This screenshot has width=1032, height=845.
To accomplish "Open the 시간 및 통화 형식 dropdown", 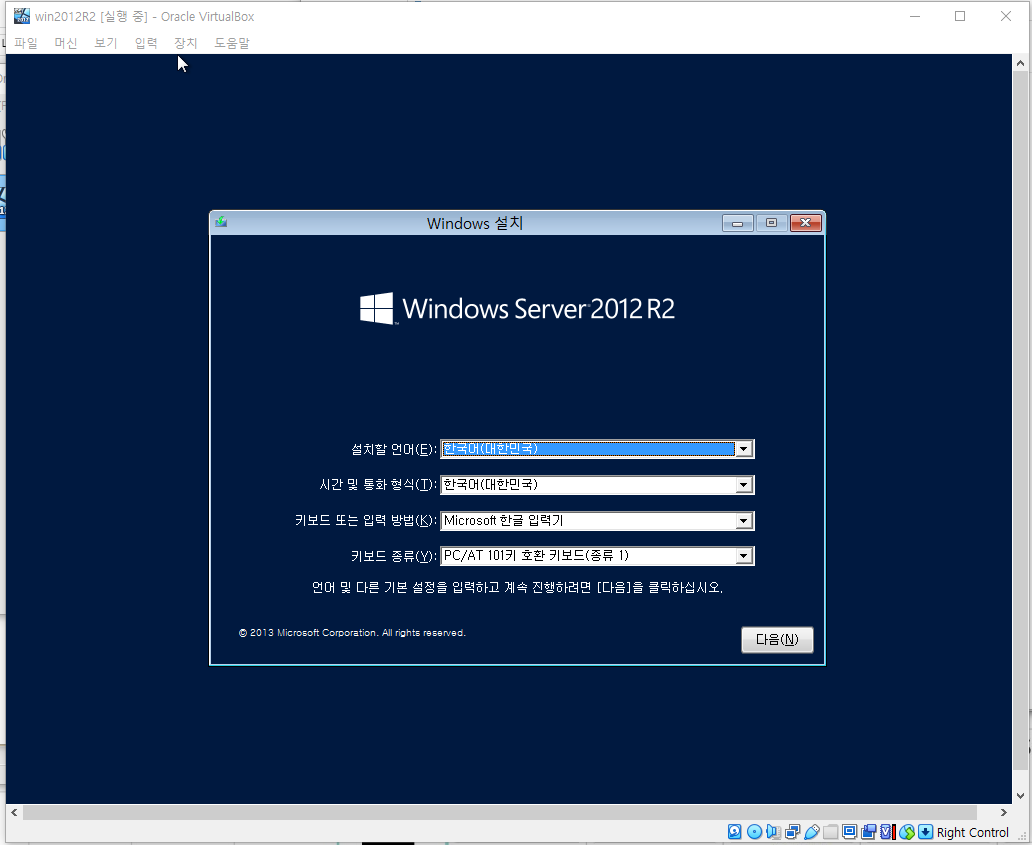I will coord(743,485).
